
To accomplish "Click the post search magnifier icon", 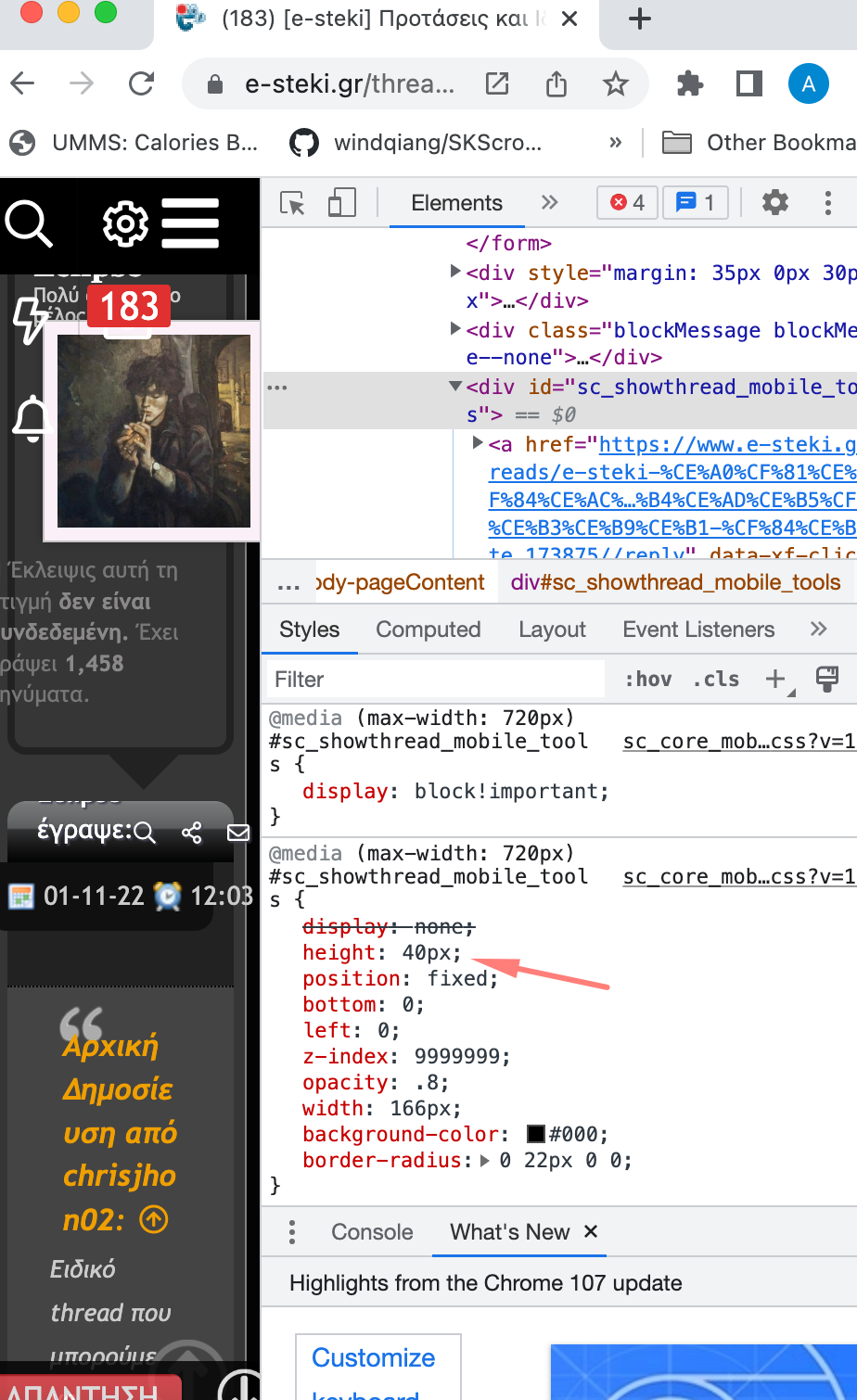I will (x=145, y=833).
